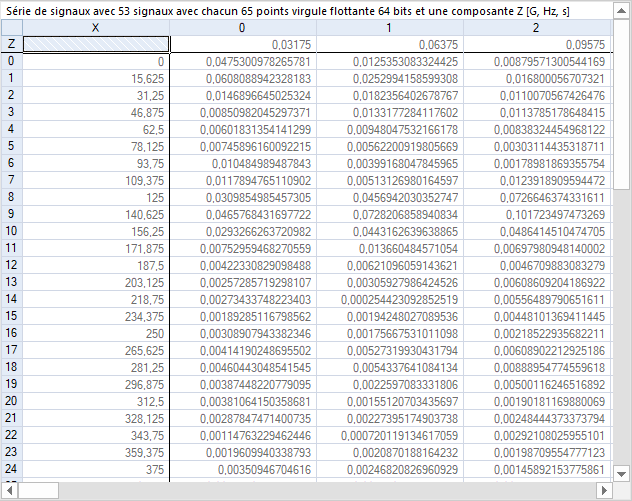Select cell 0,0465768431697722
Viewport: 632px width, 501px height.
243,214
